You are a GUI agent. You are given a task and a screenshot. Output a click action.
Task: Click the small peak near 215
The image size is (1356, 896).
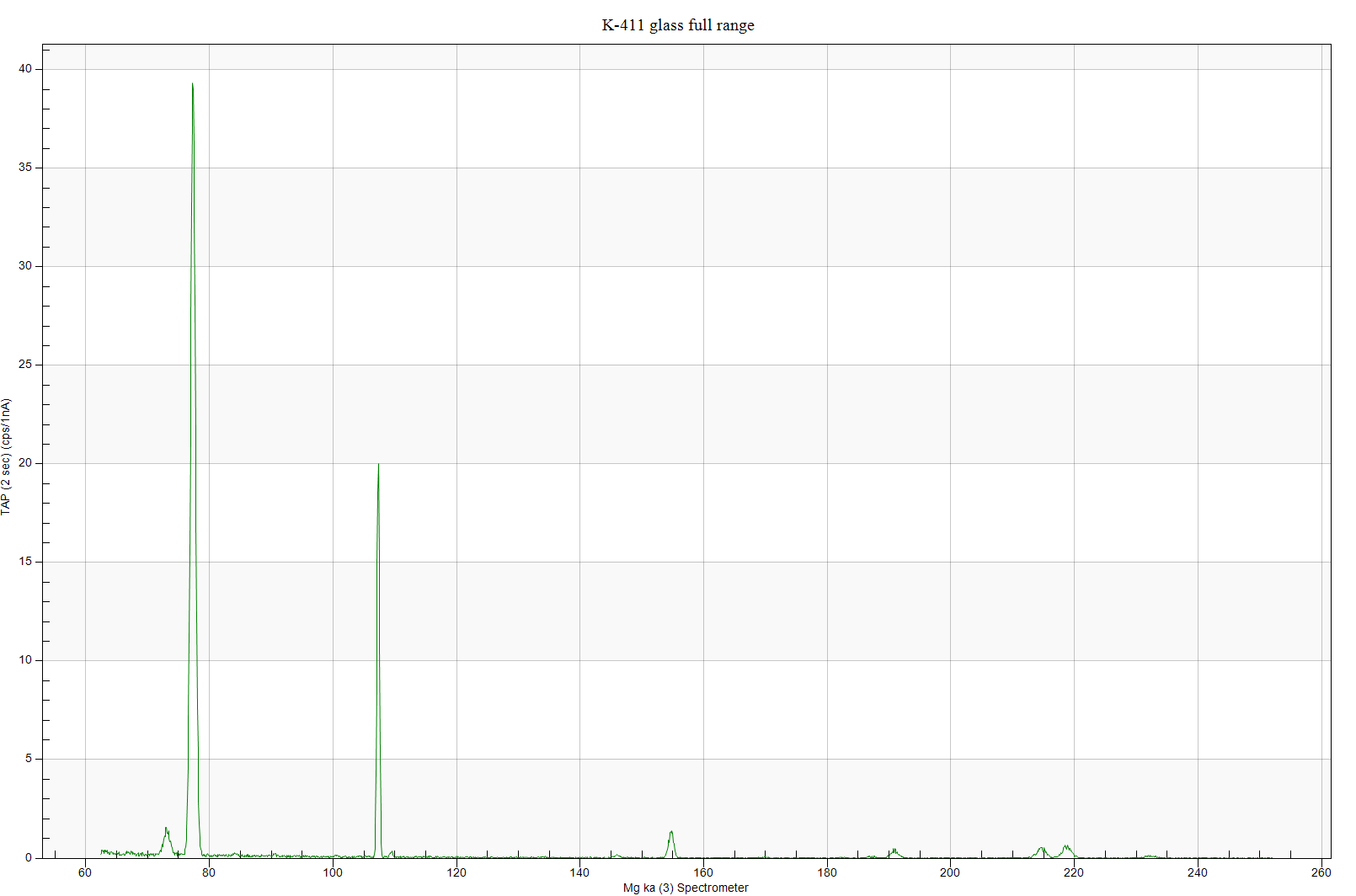coord(1041,848)
